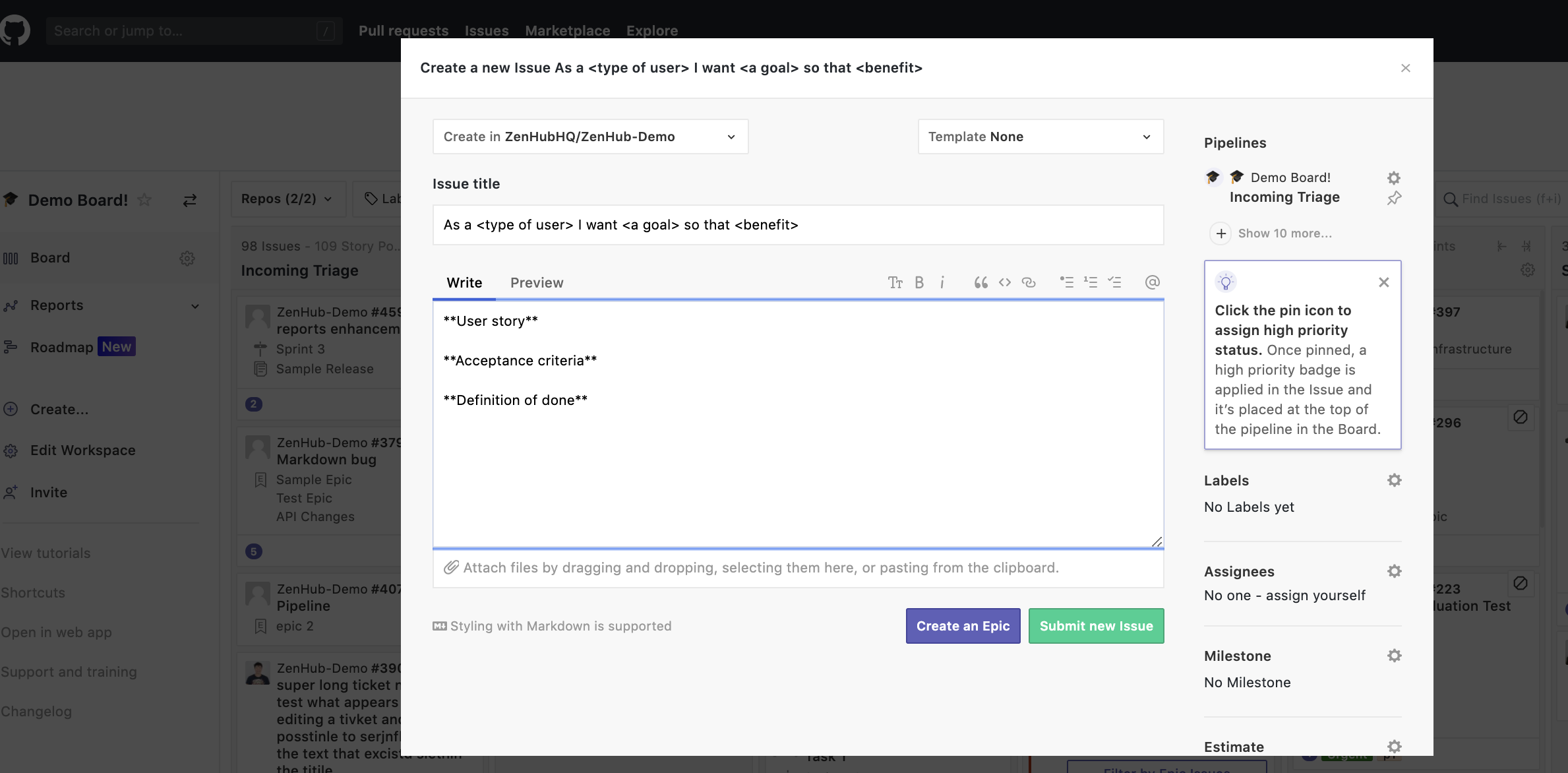Image resolution: width=1568 pixels, height=773 pixels.
Task: Pin issue to high priority with pin icon
Action: point(1394,198)
